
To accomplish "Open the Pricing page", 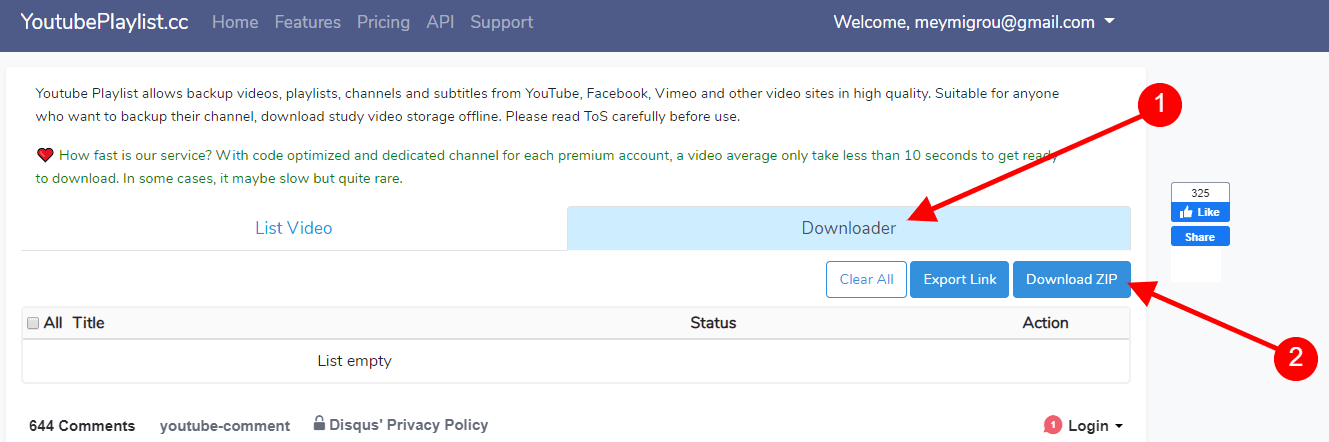I will [x=383, y=22].
